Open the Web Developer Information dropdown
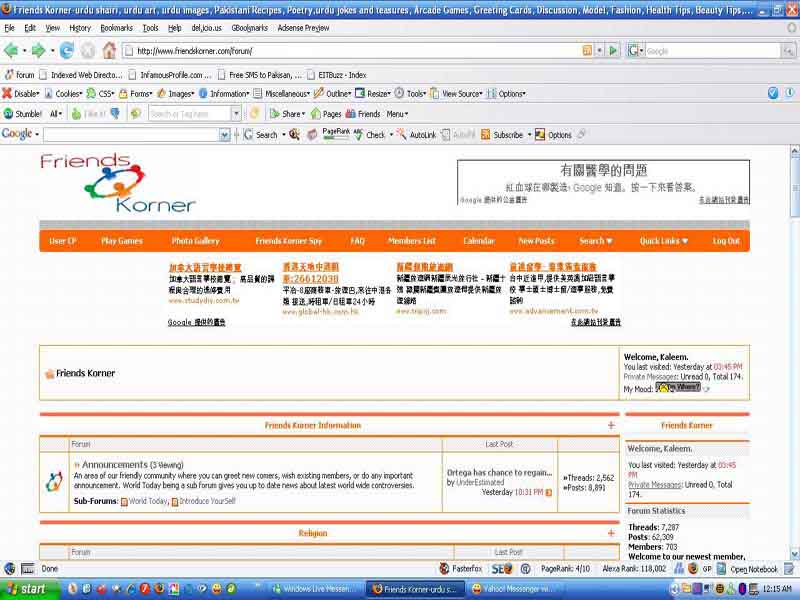 (x=223, y=93)
